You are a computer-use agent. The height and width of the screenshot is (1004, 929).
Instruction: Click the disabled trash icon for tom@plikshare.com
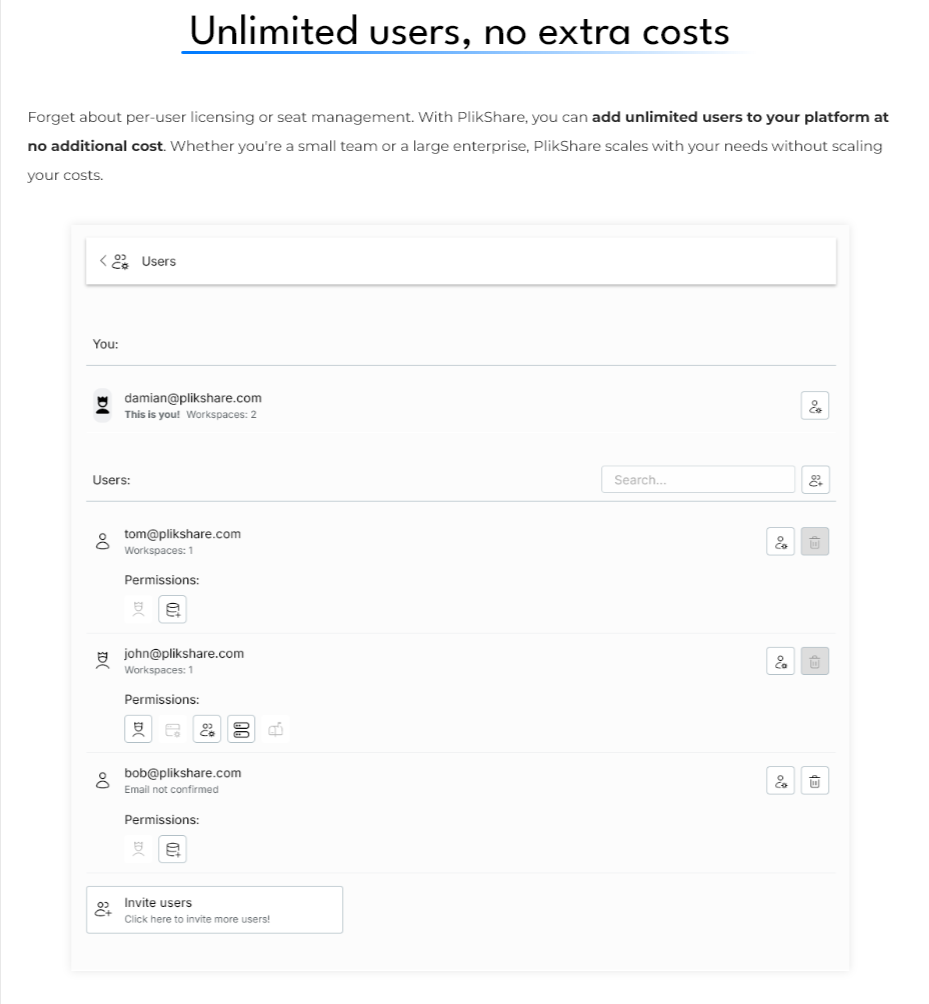pyautogui.click(x=814, y=542)
